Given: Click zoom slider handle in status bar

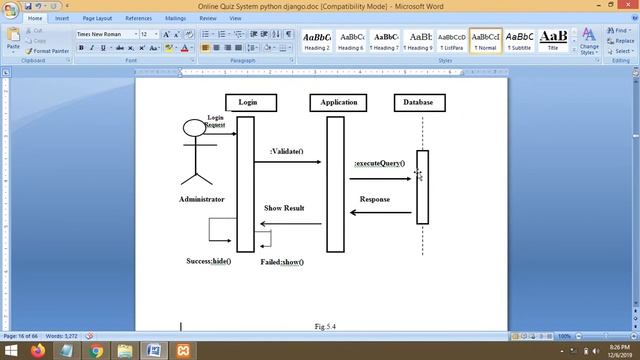Looking at the screenshot, I should pyautogui.click(x=606, y=336).
